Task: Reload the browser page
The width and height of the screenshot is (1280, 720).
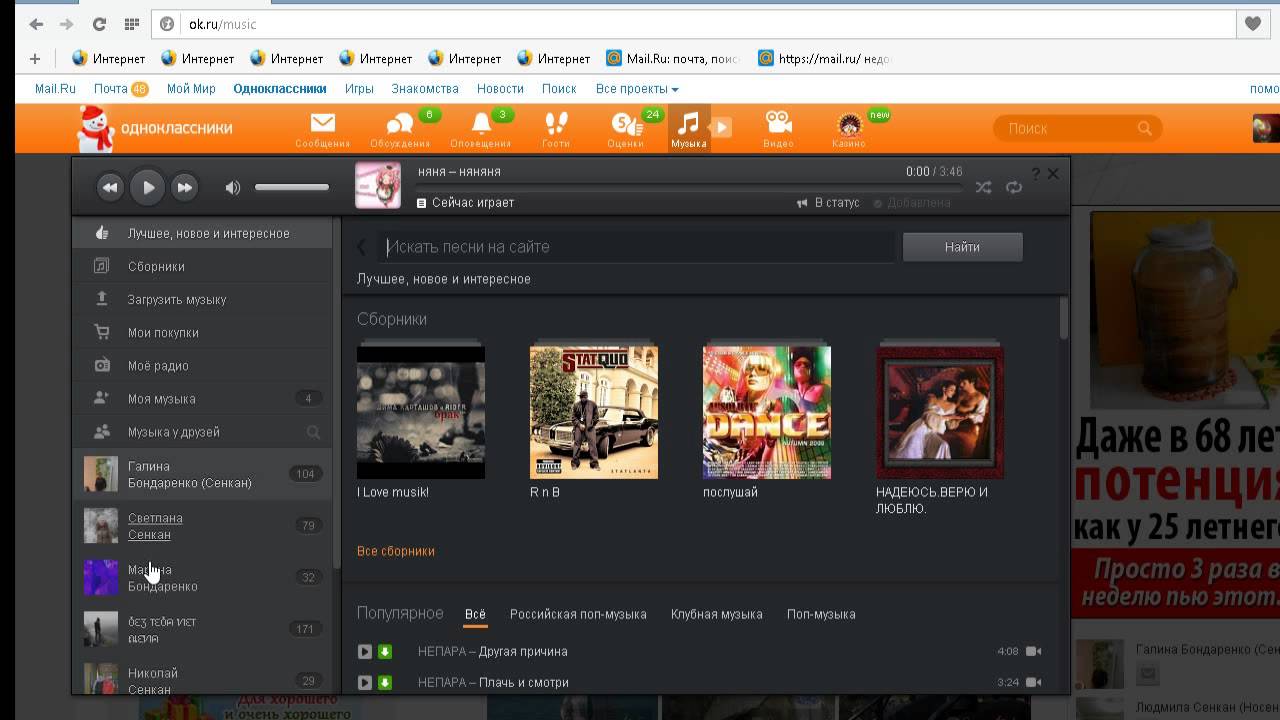Action: (x=99, y=24)
